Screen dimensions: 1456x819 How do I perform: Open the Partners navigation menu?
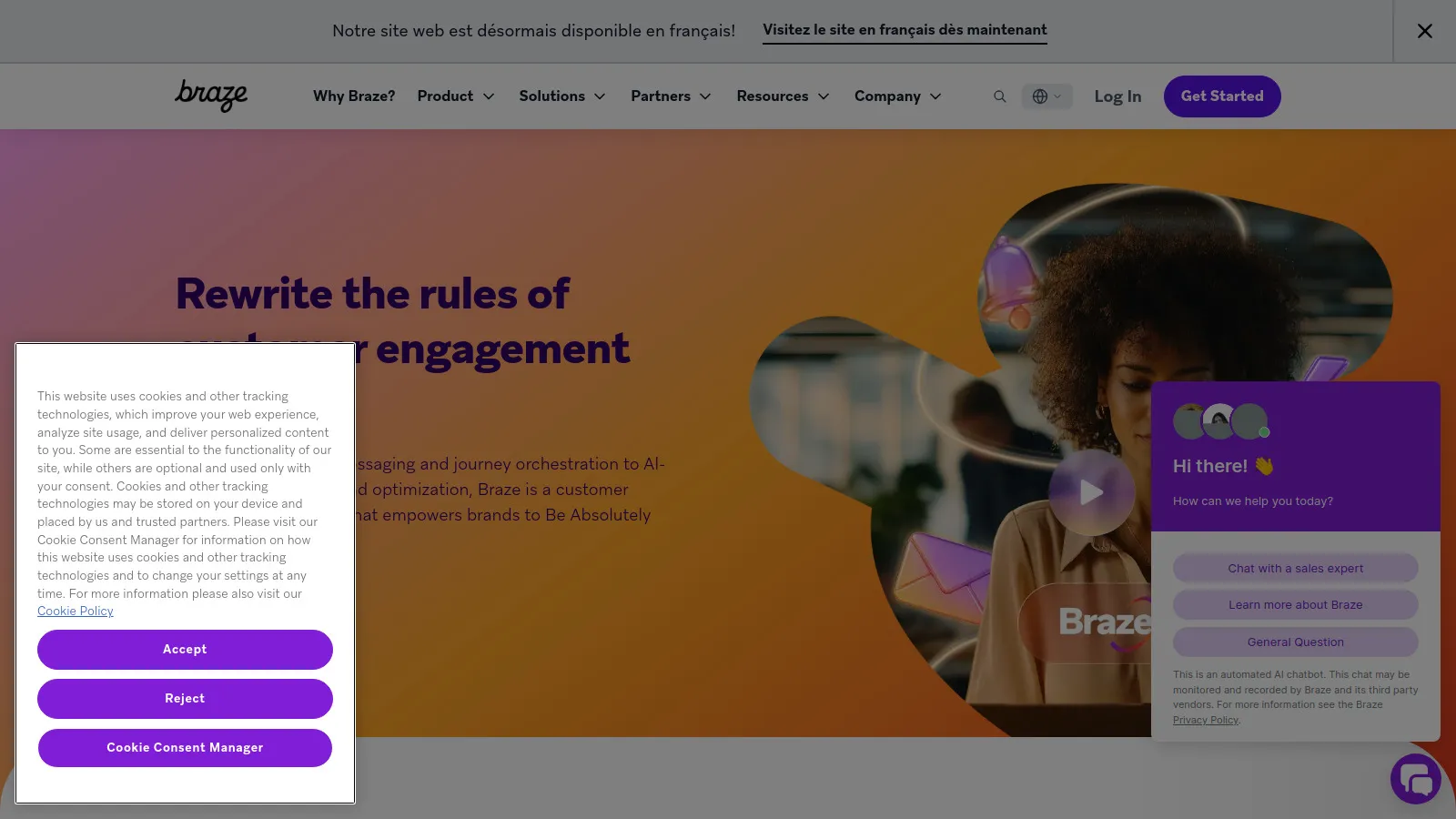(x=670, y=96)
